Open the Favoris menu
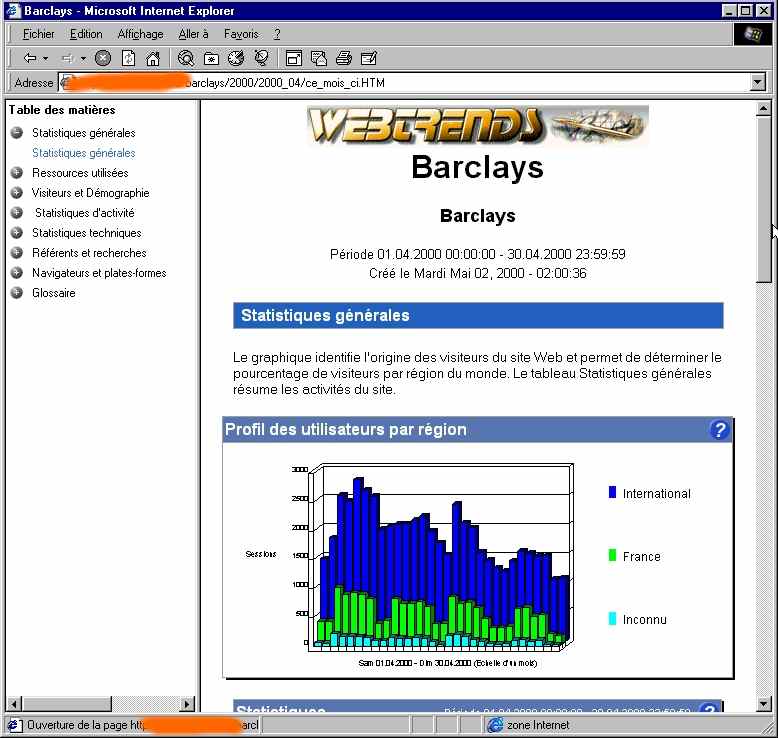The image size is (778, 738). click(241, 34)
